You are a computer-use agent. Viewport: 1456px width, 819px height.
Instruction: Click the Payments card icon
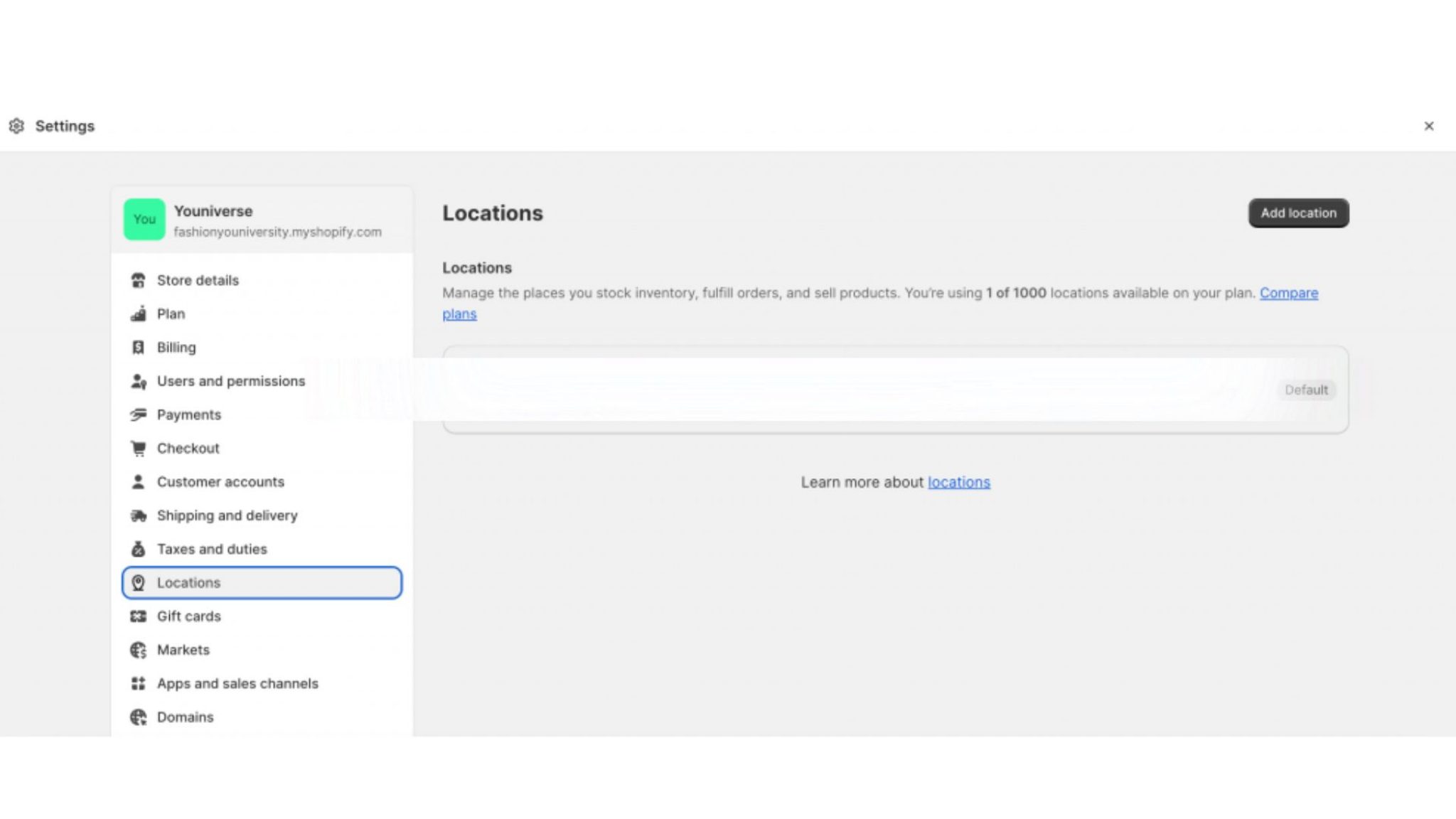(x=138, y=414)
